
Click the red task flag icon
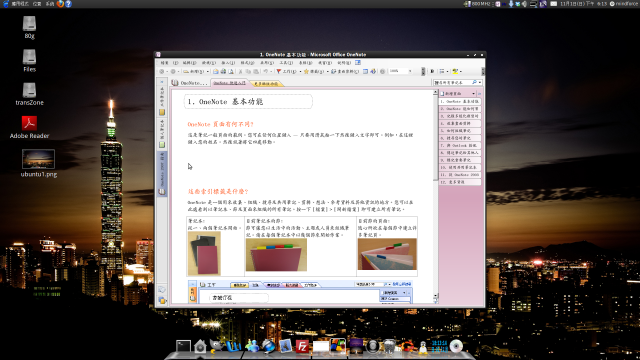pyautogui.click(x=278, y=71)
